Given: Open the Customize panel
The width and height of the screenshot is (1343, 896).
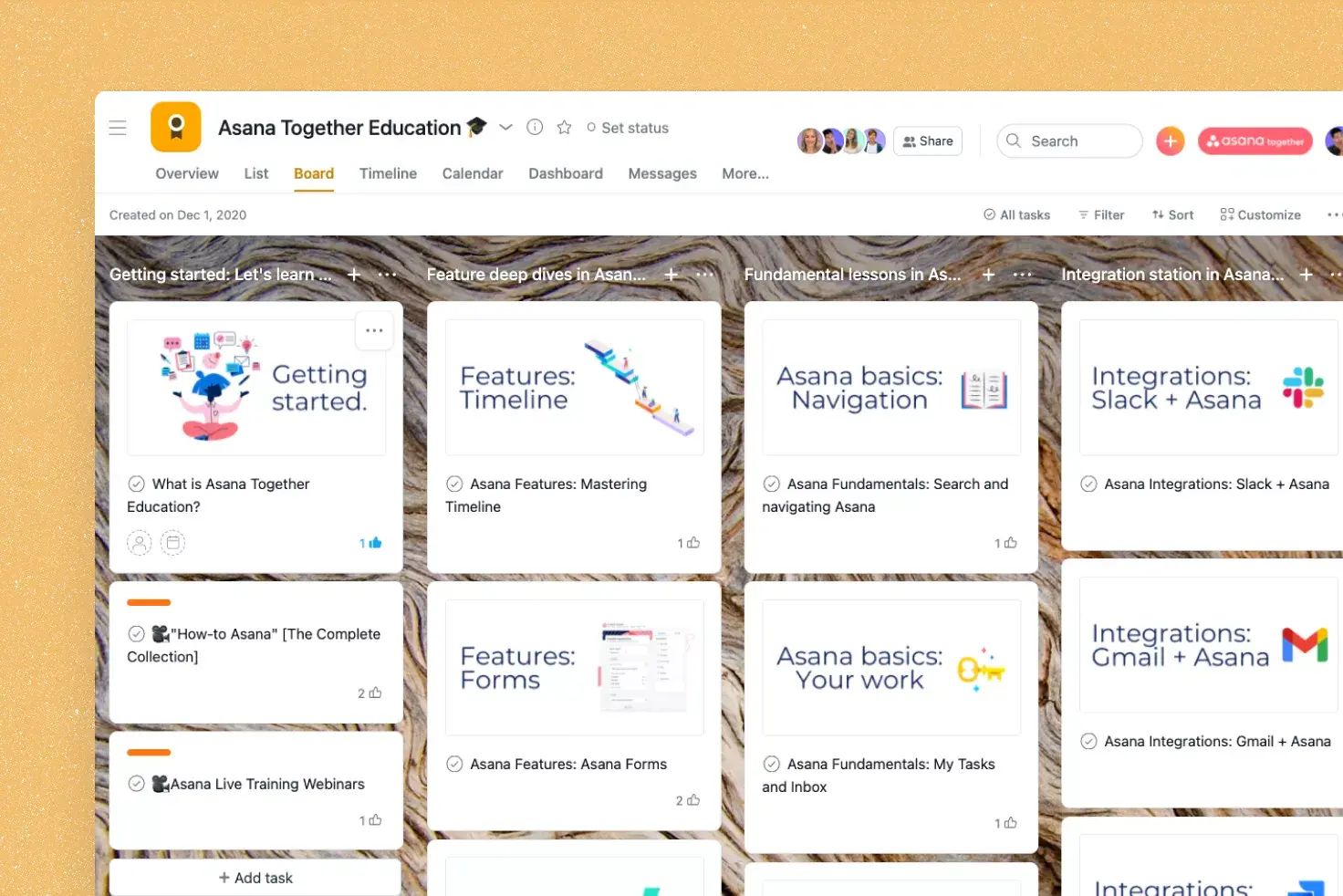Looking at the screenshot, I should click(1260, 214).
